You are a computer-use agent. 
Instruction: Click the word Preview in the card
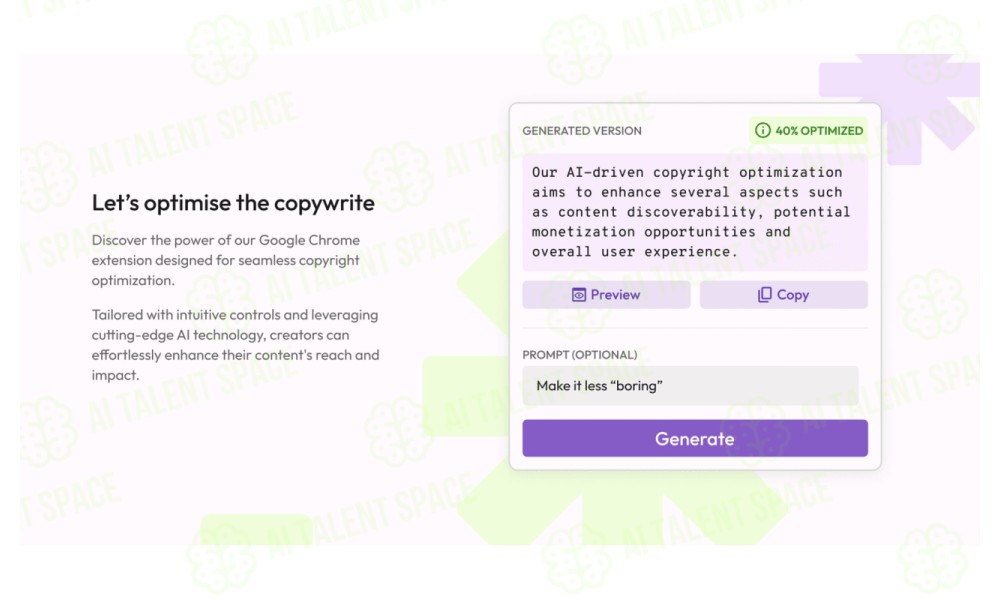point(615,295)
